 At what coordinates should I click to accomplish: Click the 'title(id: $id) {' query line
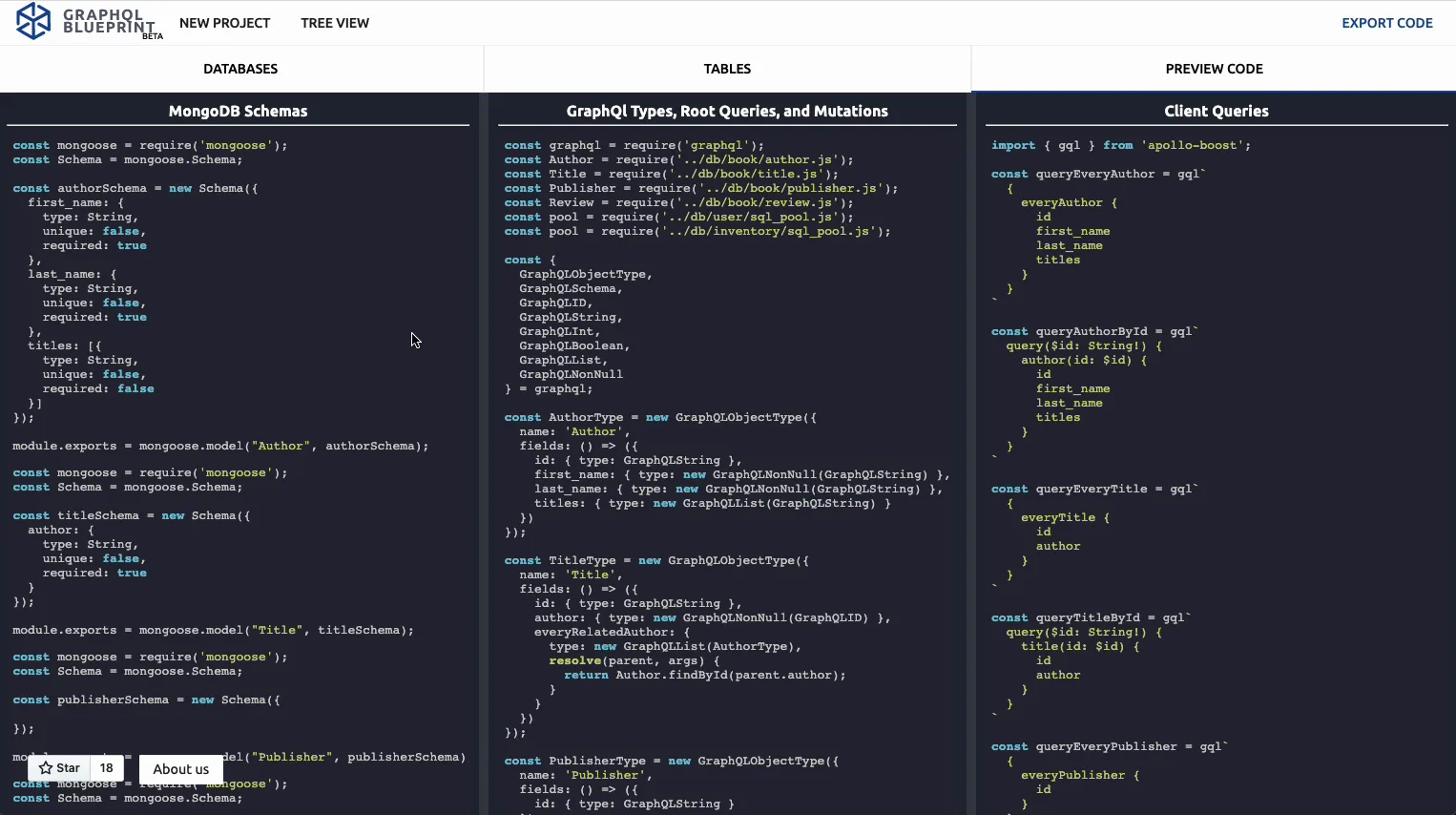pos(1080,647)
